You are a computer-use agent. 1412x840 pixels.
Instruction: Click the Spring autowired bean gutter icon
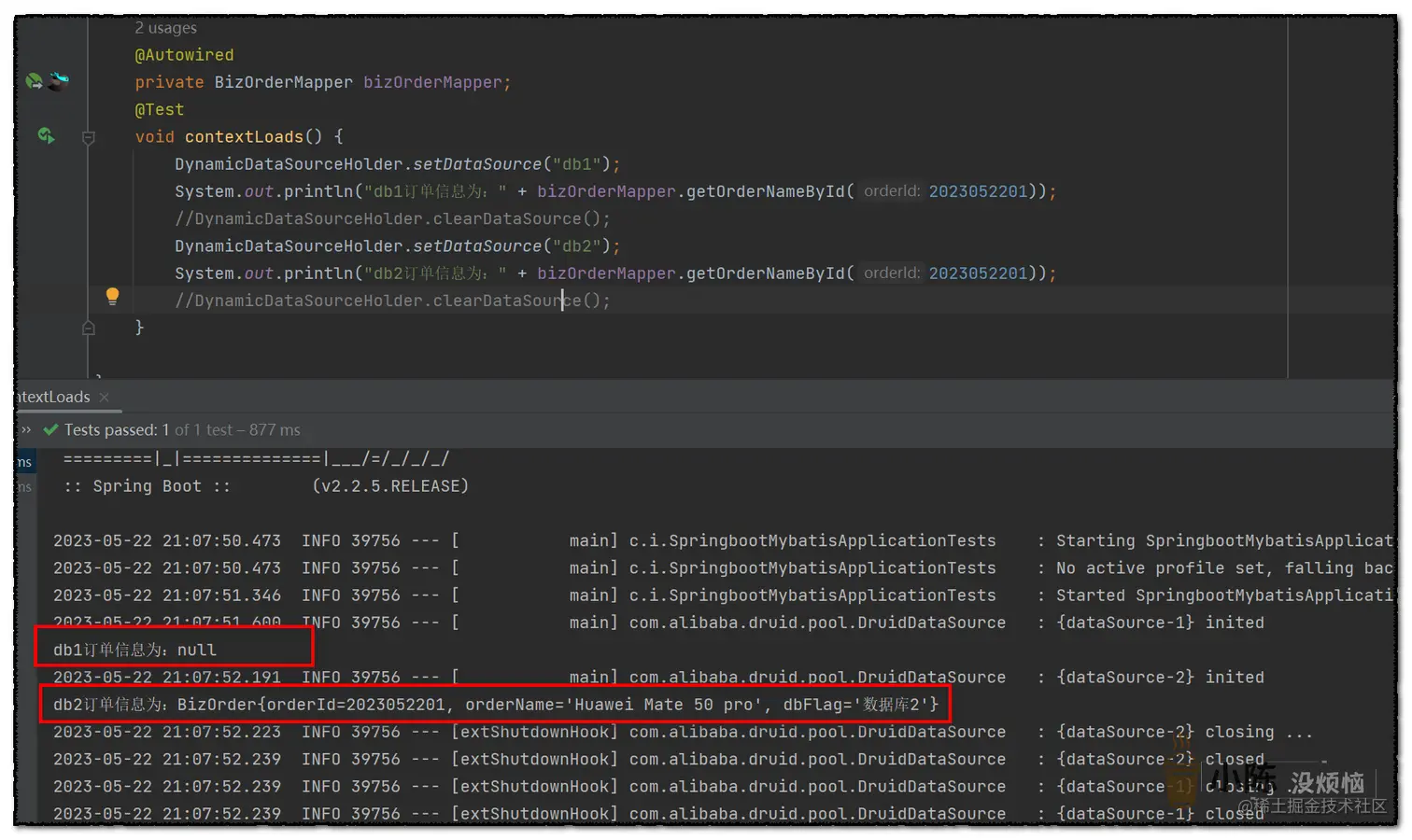35,81
